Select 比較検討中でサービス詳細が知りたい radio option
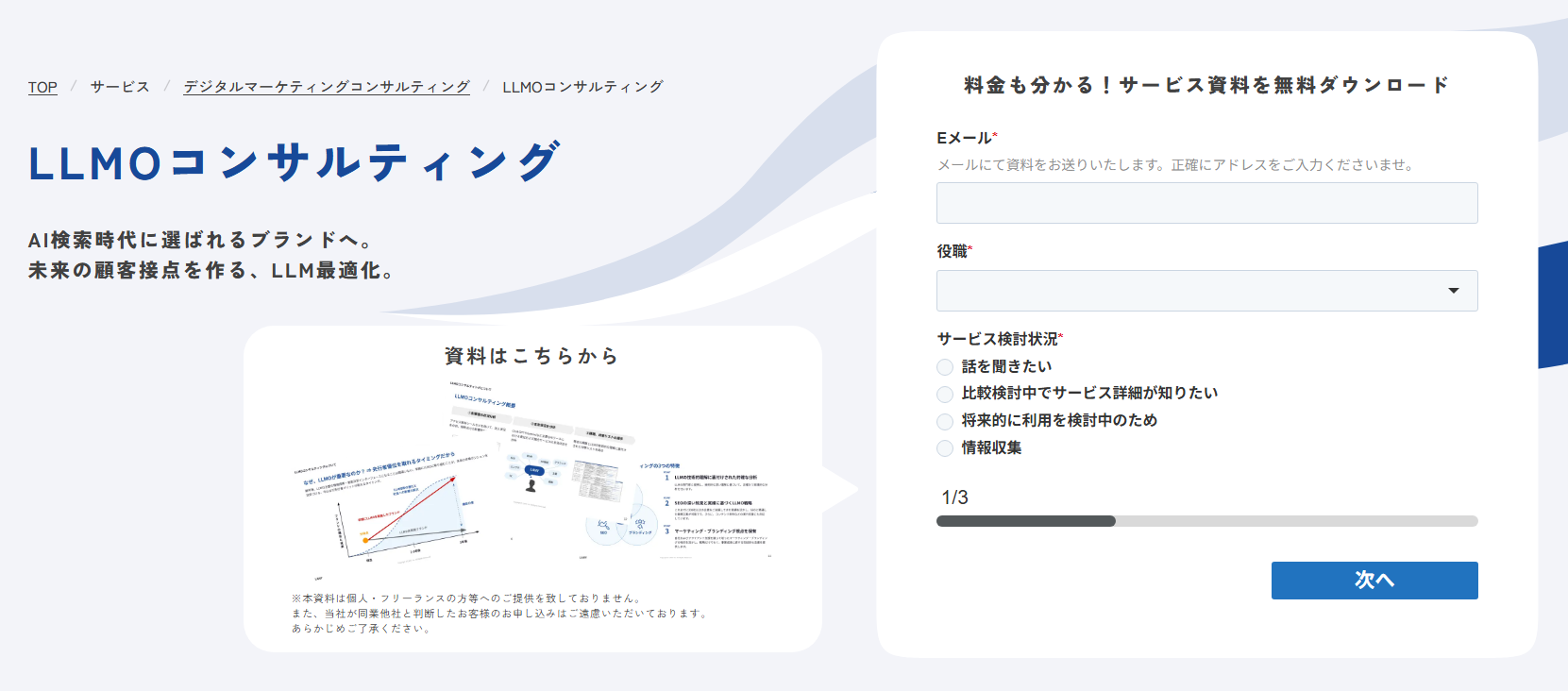Screen dimensions: 1568x691 pos(945,394)
